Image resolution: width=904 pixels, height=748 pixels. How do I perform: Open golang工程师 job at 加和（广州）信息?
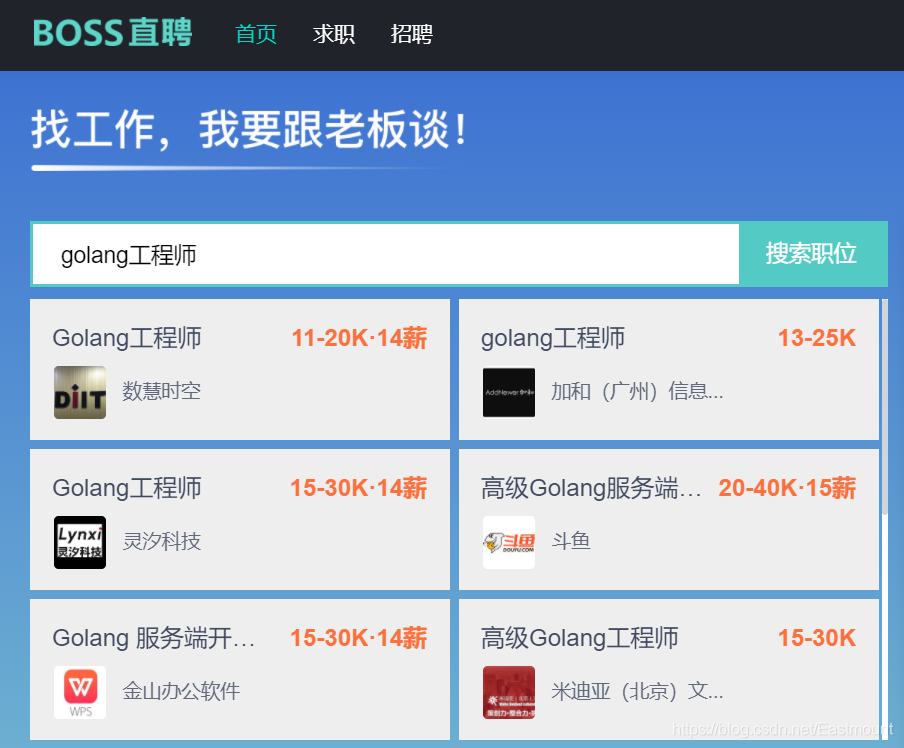[x=553, y=339]
